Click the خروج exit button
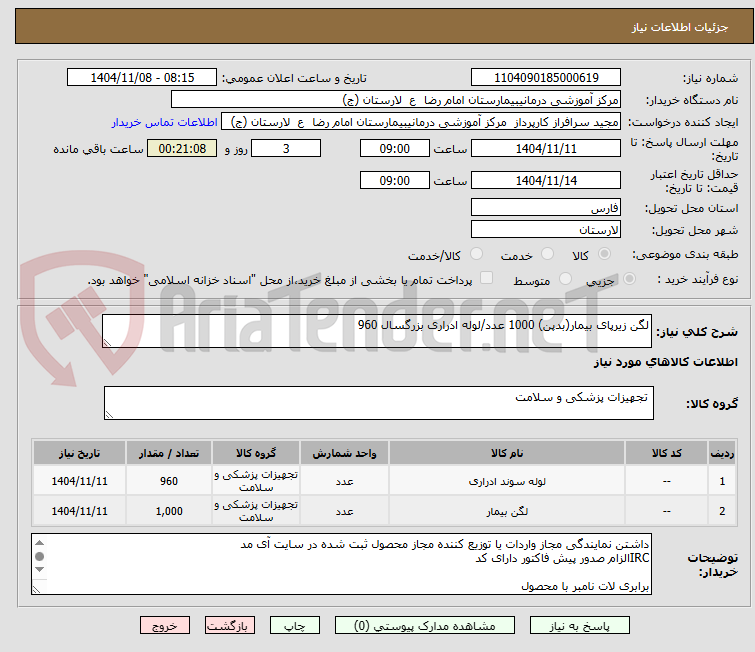This screenshot has height=652, width=755. pyautogui.click(x=165, y=626)
